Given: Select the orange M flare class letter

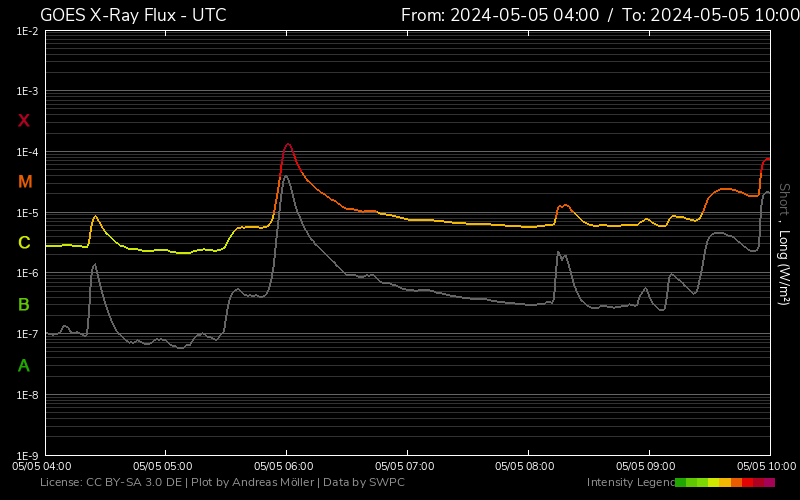Looking at the screenshot, I should pos(25,182).
